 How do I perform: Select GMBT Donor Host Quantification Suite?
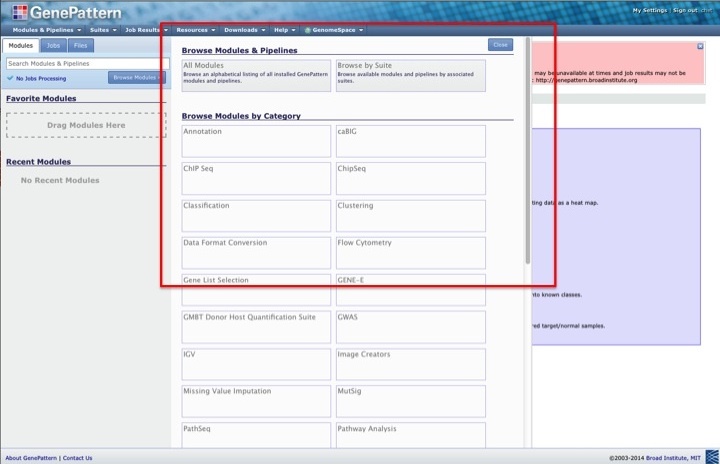pyautogui.click(x=256, y=327)
